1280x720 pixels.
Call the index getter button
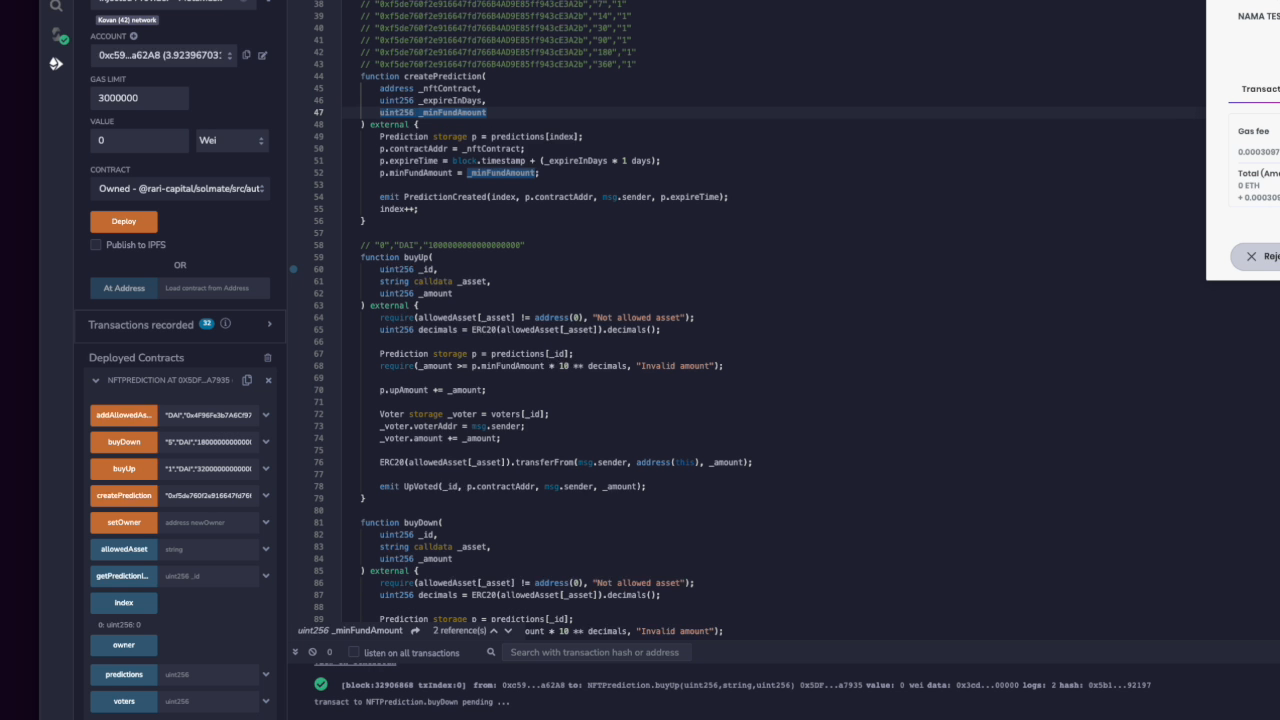click(124, 603)
